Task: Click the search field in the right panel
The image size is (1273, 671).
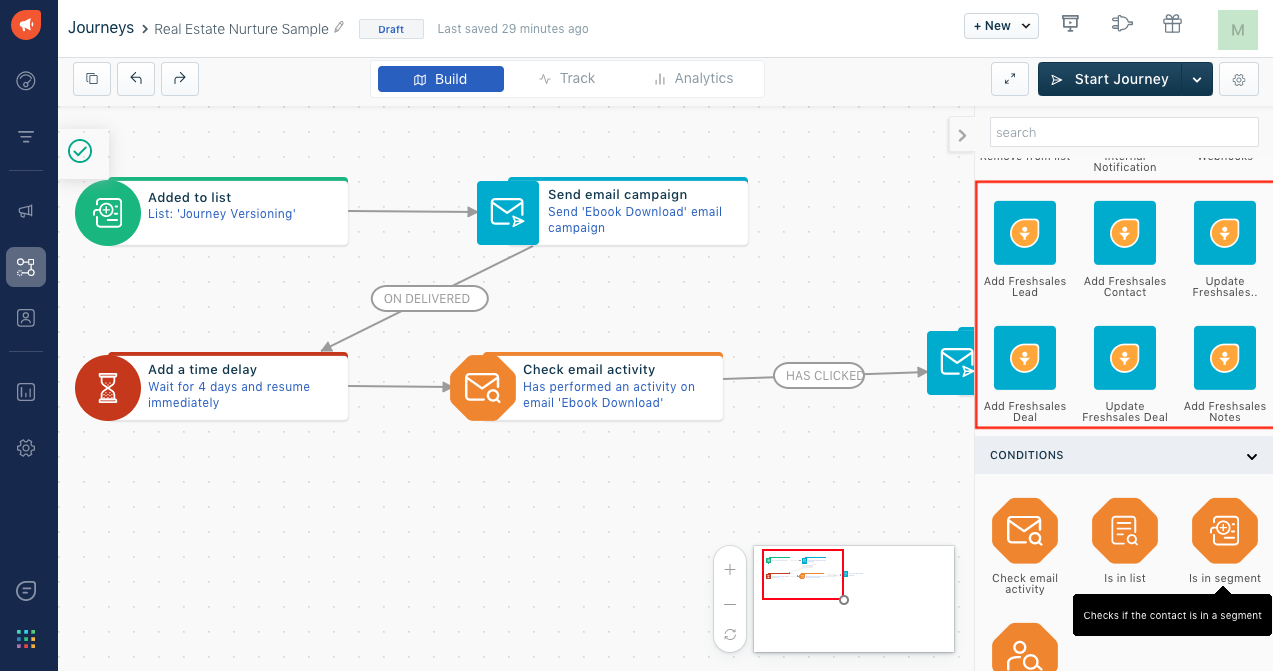Action: [1123, 131]
